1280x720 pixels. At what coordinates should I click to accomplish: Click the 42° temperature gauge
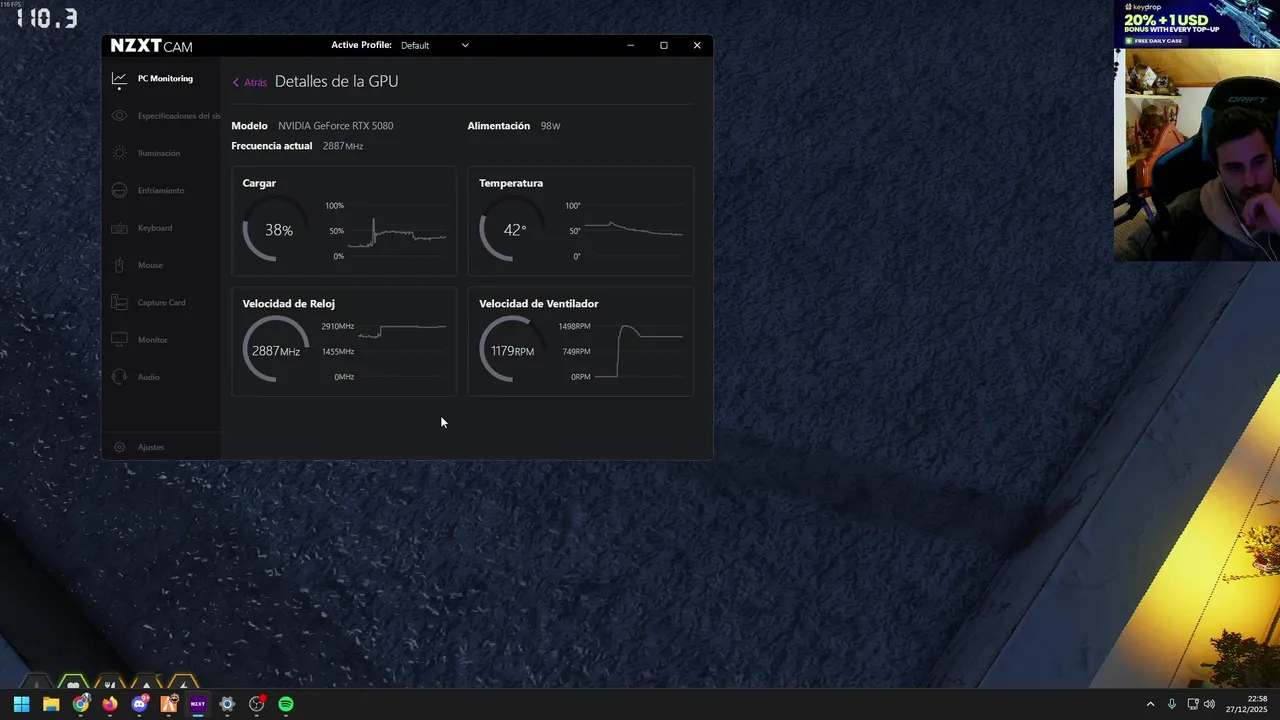click(513, 230)
